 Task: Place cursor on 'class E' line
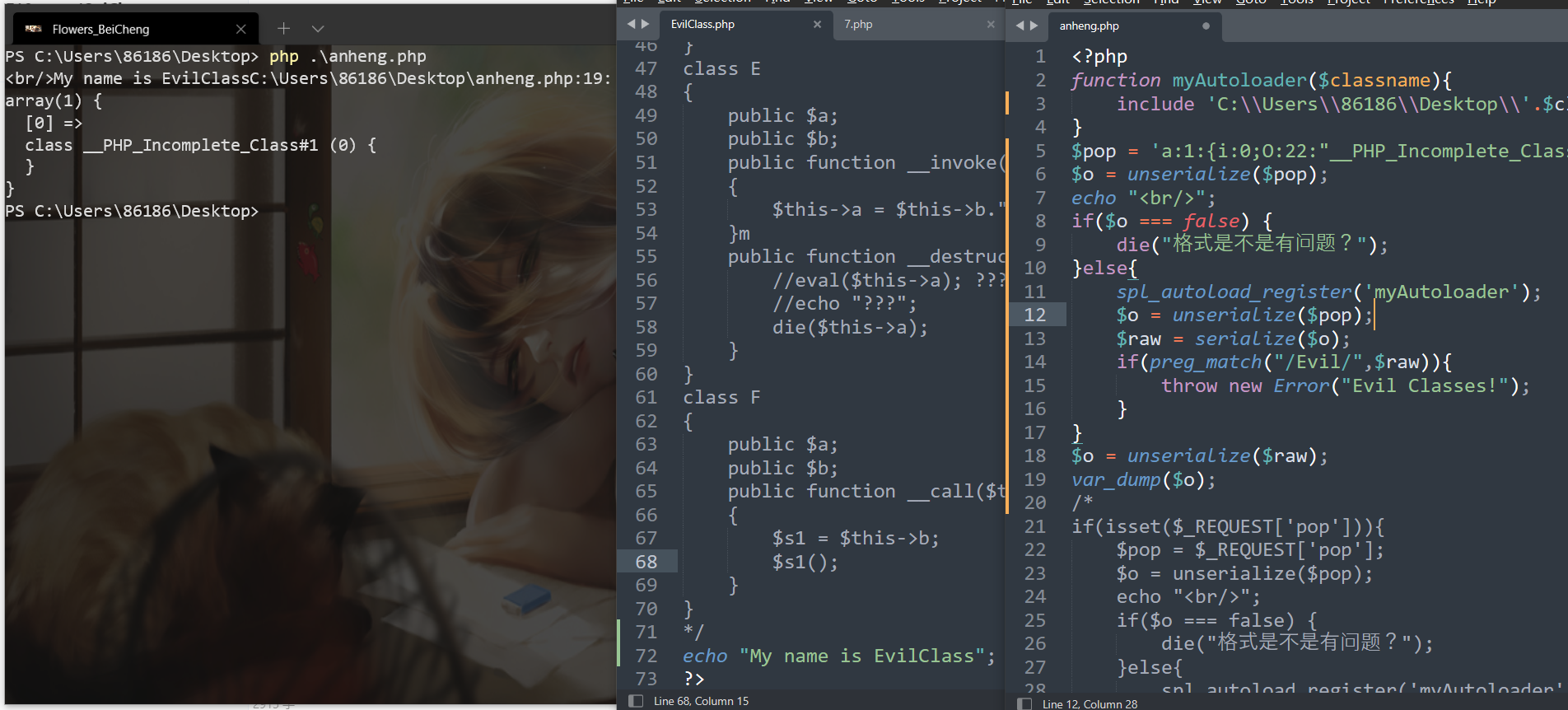(x=721, y=69)
